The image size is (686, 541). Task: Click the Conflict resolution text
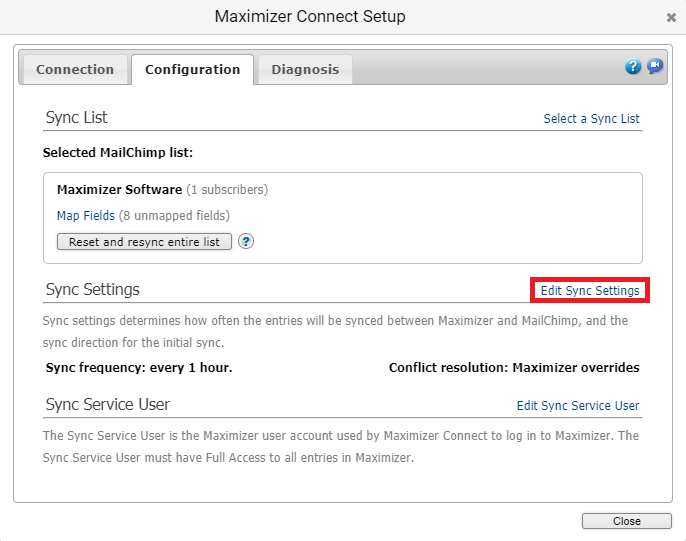coord(514,367)
